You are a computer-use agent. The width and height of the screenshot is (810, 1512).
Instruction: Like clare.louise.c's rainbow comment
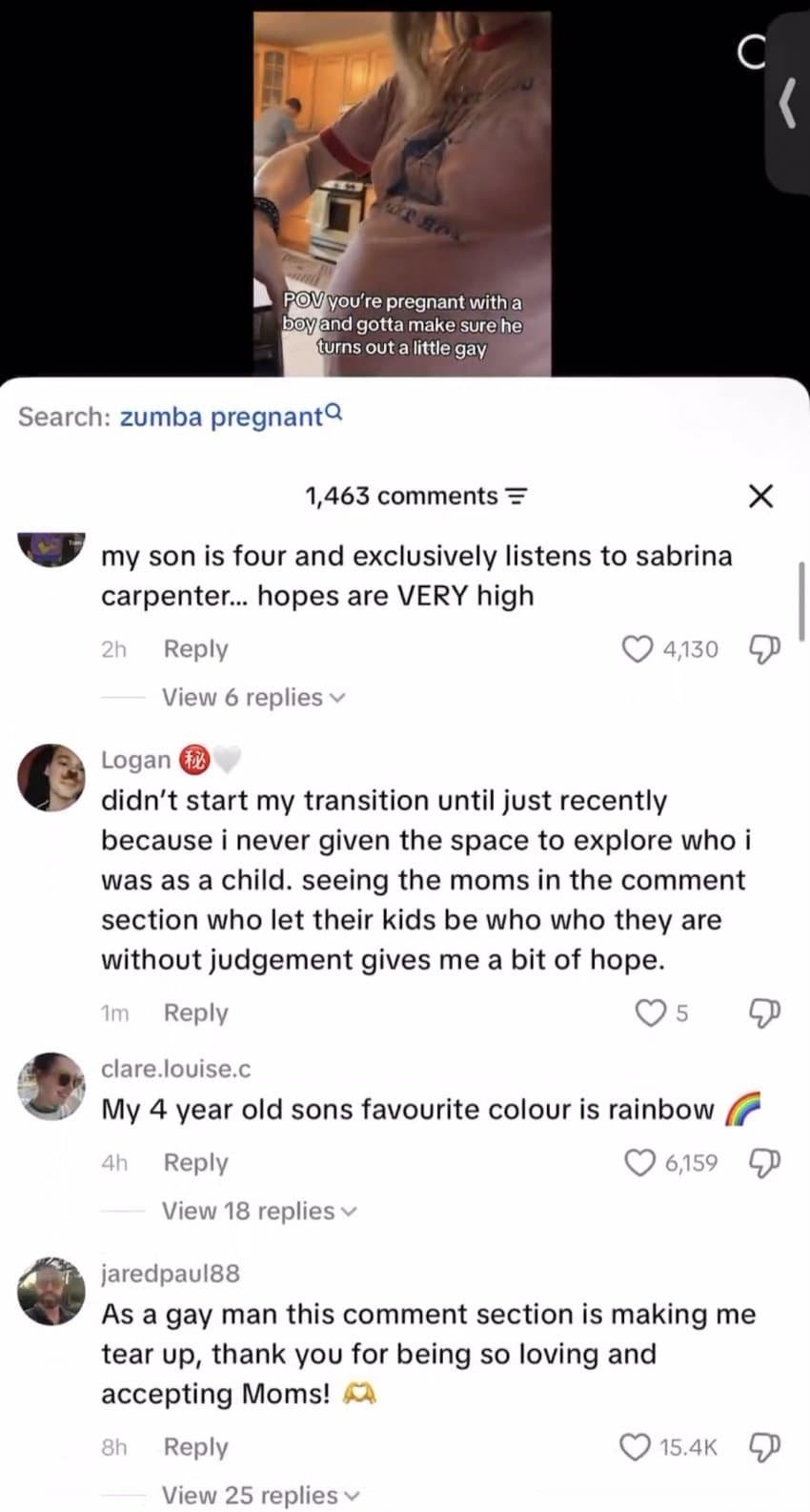click(640, 1163)
